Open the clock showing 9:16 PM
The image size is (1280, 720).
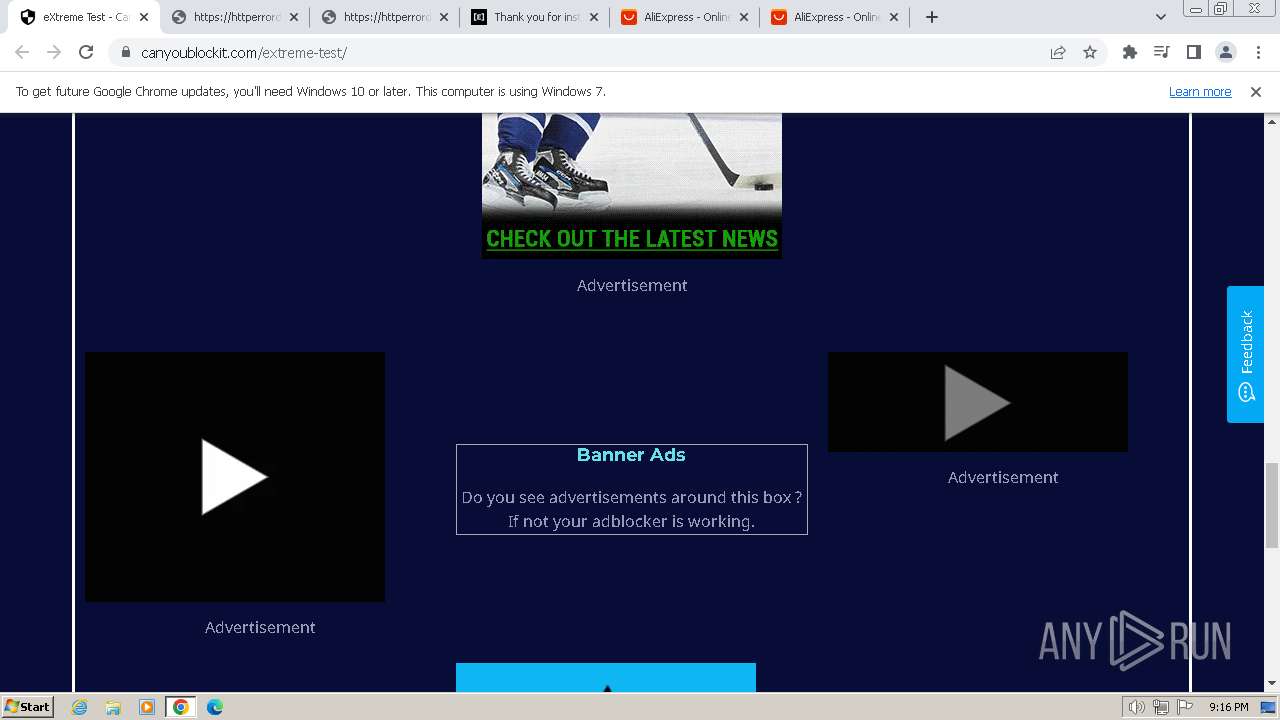pyautogui.click(x=1228, y=707)
